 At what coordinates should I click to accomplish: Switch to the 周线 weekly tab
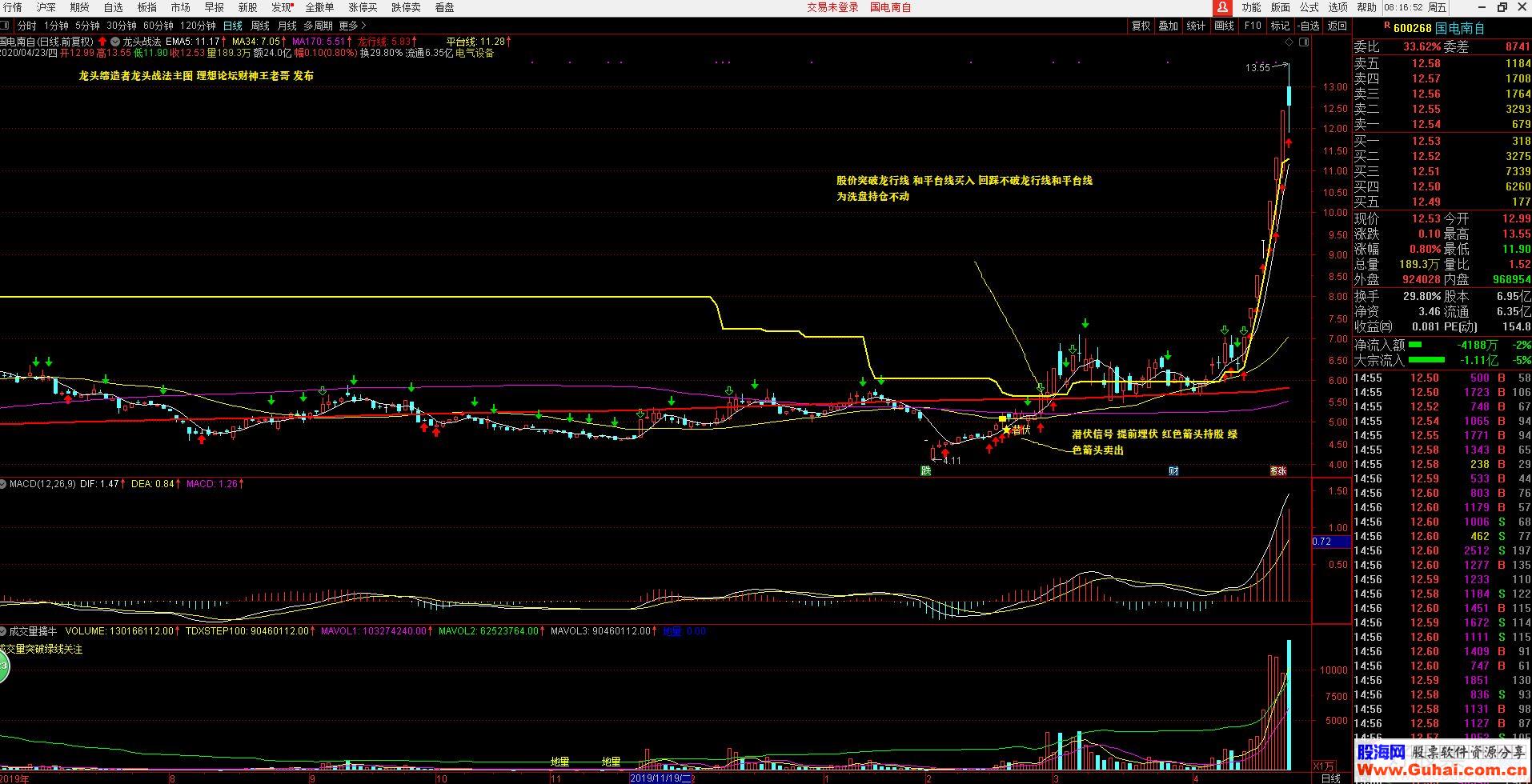[260, 26]
